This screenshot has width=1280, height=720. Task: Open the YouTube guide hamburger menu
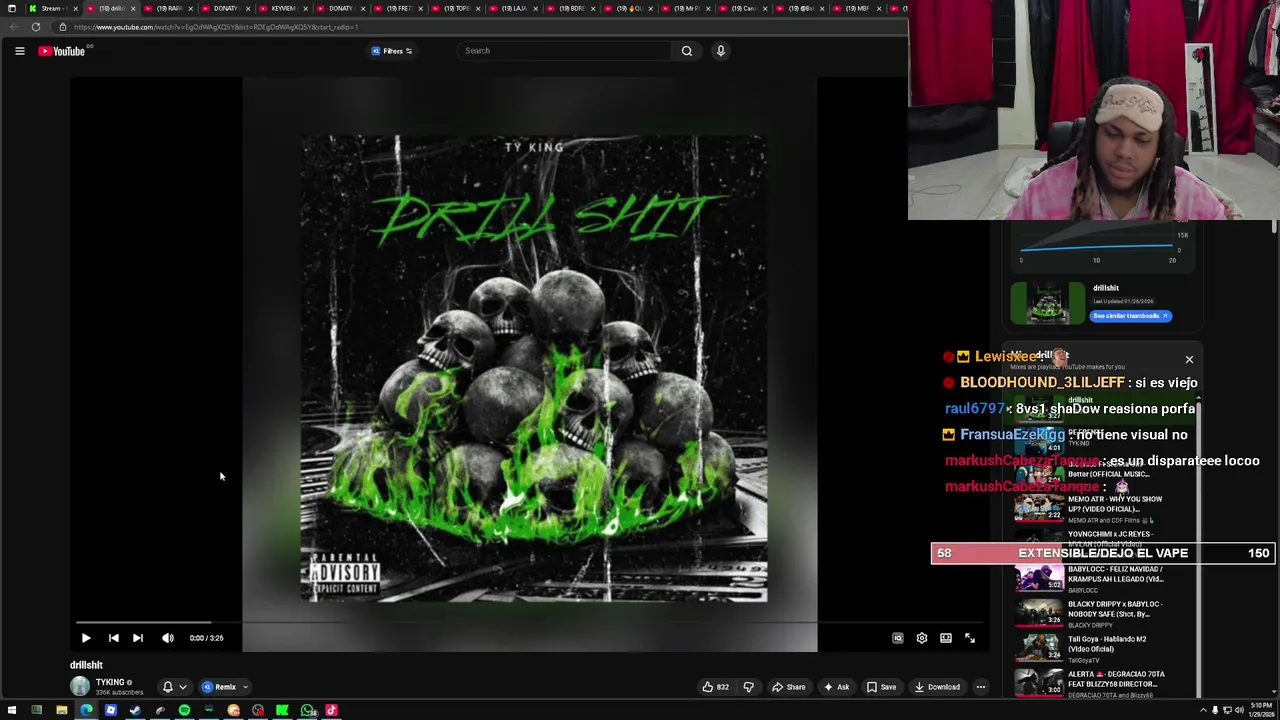coord(19,51)
